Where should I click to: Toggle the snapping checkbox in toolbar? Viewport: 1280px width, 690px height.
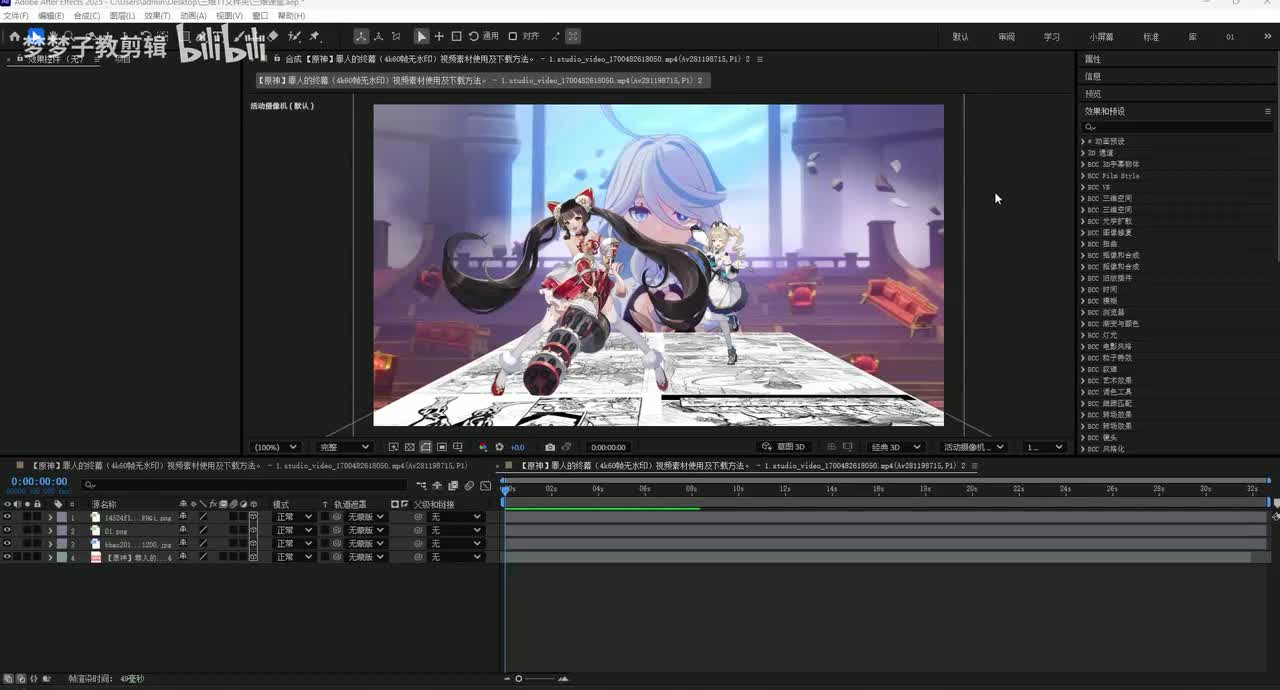pyautogui.click(x=512, y=36)
